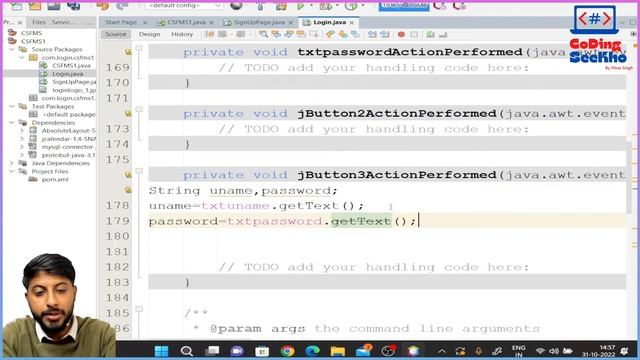Click the editor vertical scrollbar
Image resolution: width=640 pixels, height=360 pixels.
[629, 178]
